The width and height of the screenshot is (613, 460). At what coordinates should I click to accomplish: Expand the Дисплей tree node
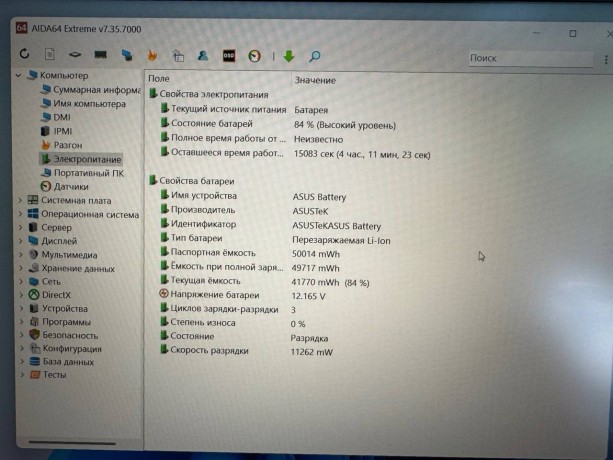[21, 241]
